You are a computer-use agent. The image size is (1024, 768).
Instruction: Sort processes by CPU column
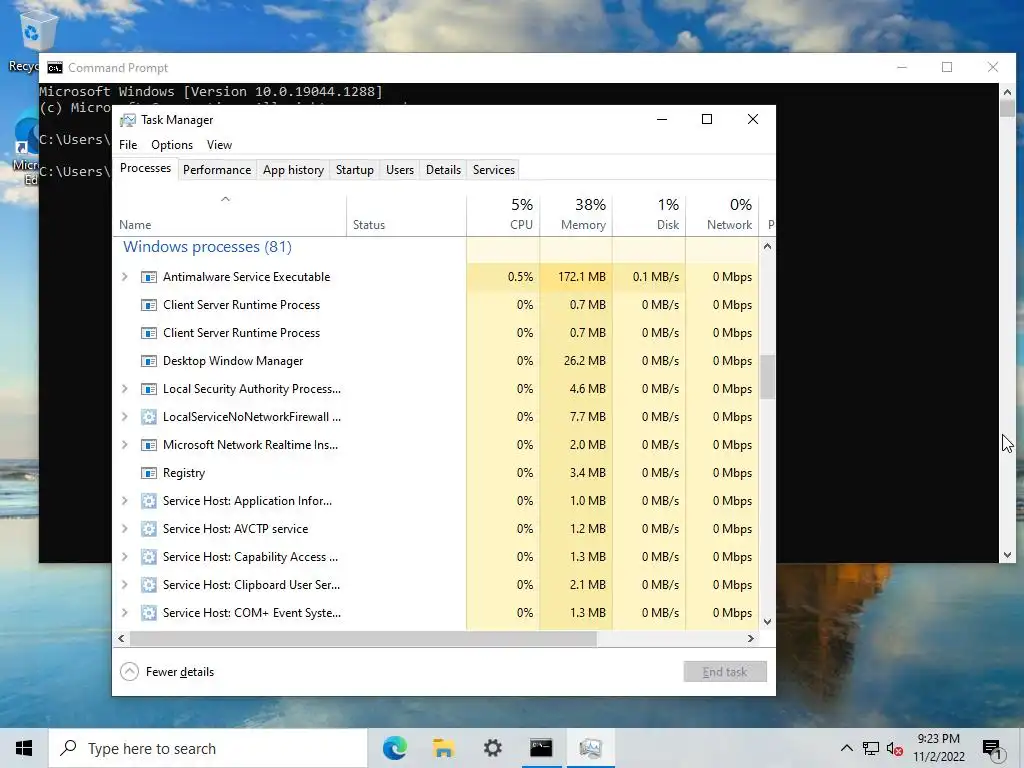pyautogui.click(x=504, y=215)
